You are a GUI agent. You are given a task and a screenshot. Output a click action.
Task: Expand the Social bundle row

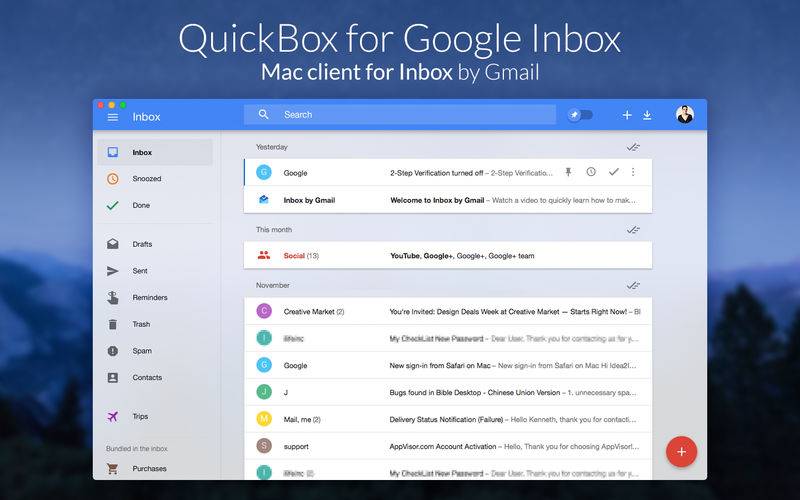pos(448,255)
